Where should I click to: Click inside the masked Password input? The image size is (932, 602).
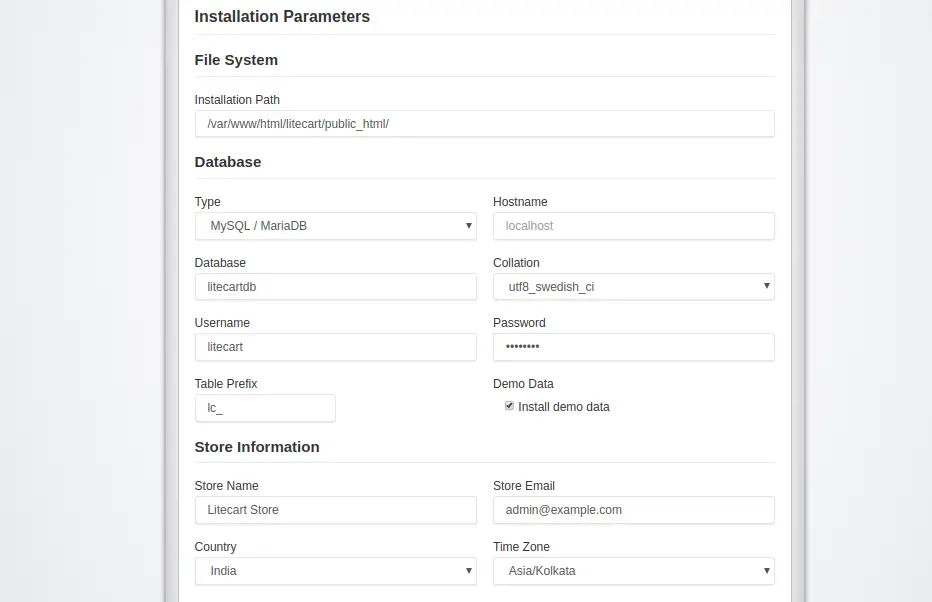click(x=634, y=347)
